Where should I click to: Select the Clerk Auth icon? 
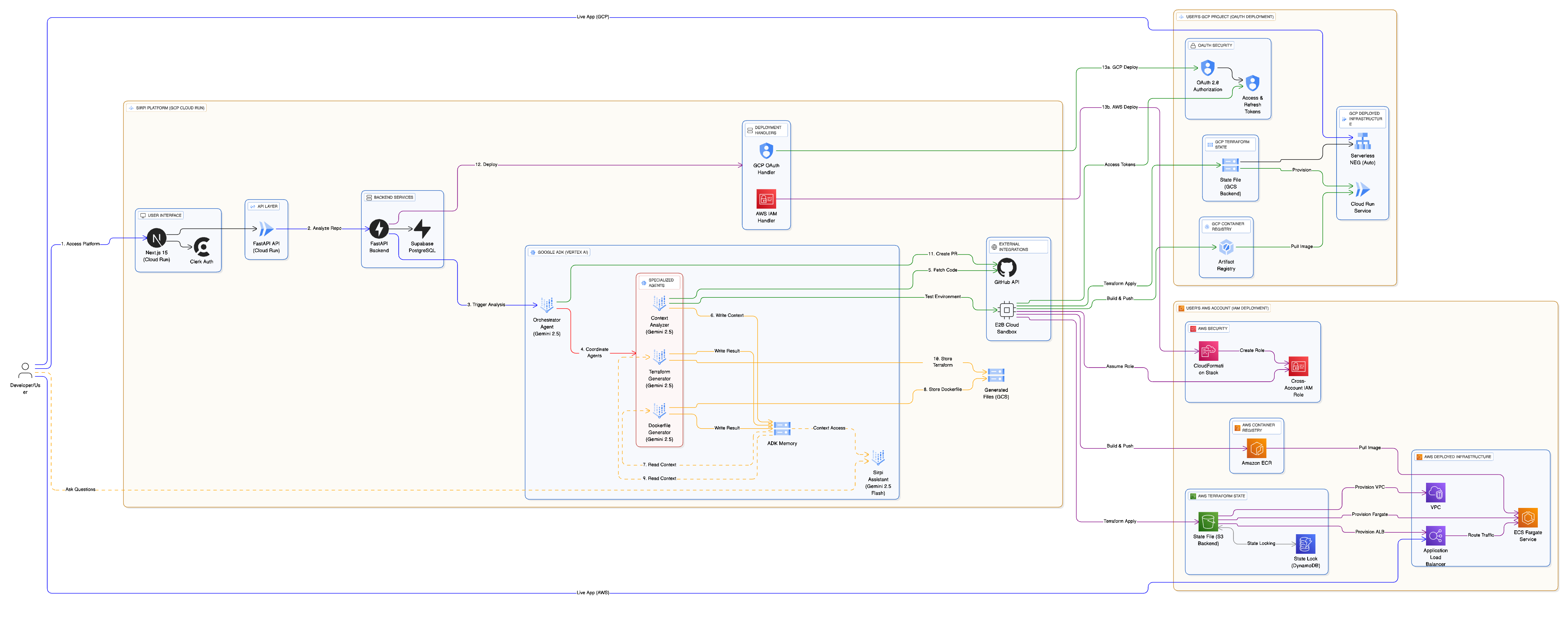point(202,247)
